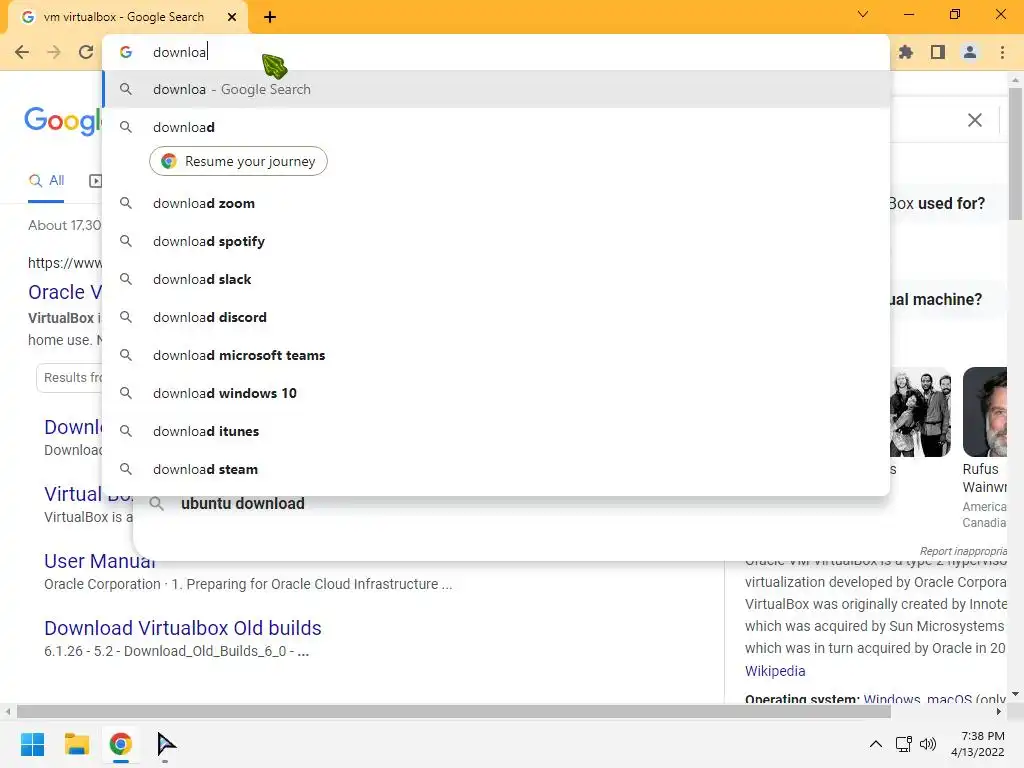The width and height of the screenshot is (1024, 768).
Task: Click the vertical scrollbar thumb
Action: (1015, 153)
